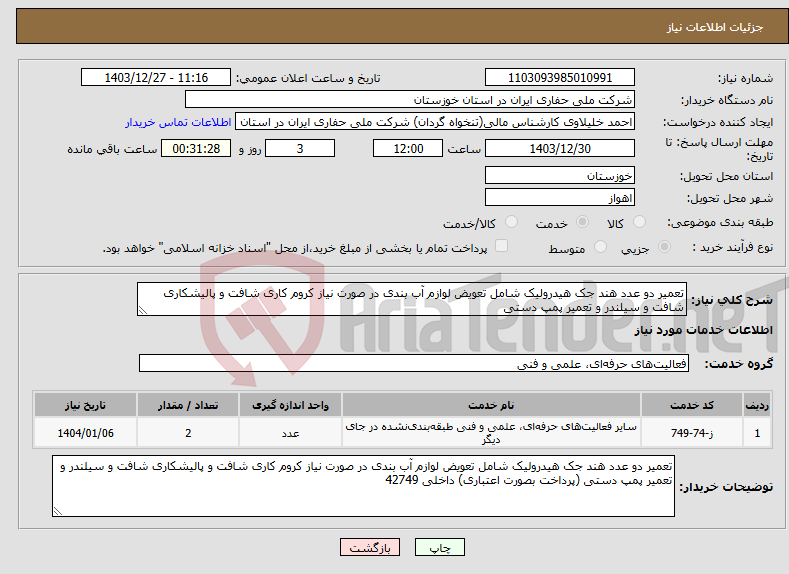Viewport: 789px width, 574px height.
Task: Select the جزیی purchase type radio
Action: 664,247
